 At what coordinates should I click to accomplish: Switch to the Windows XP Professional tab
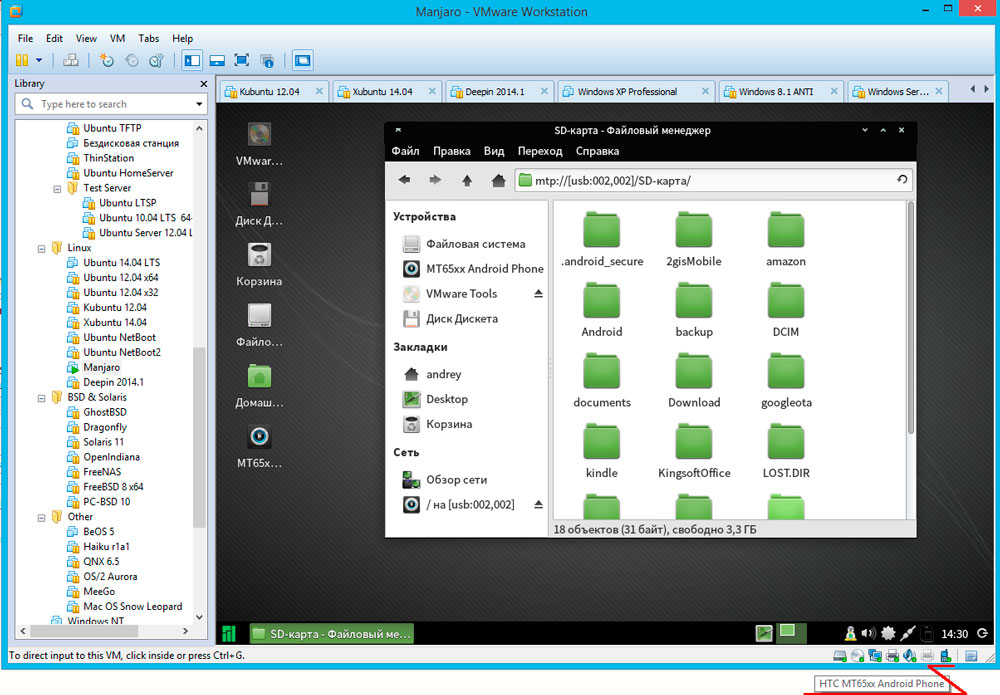pyautogui.click(x=627, y=92)
